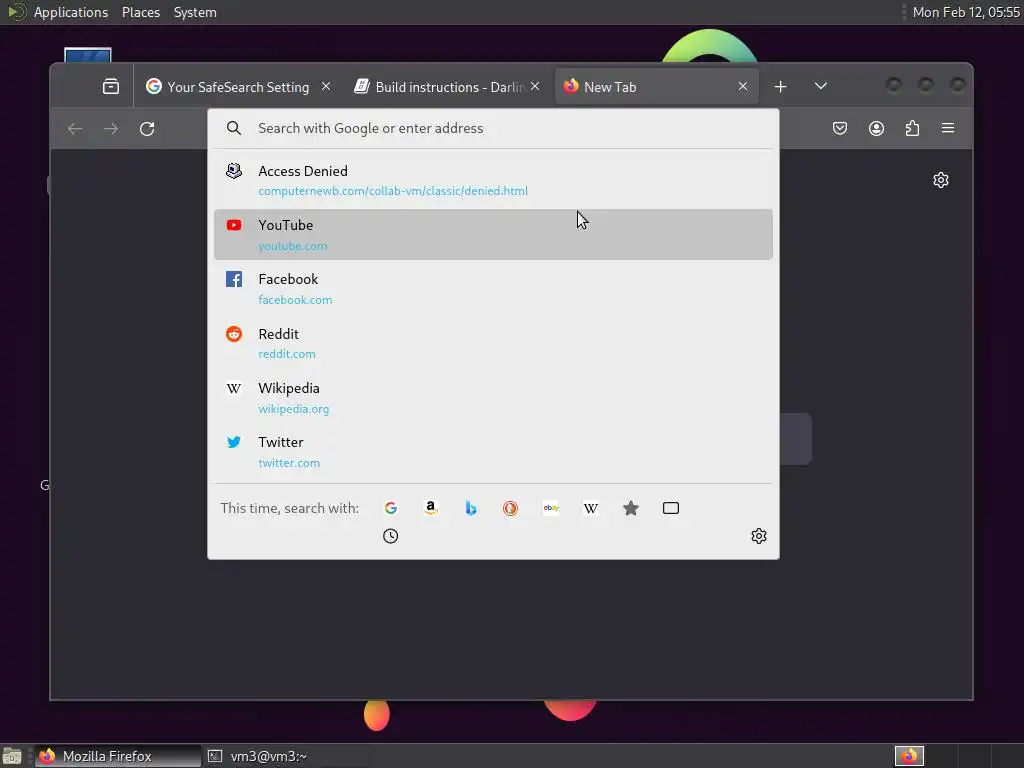Screen dimensions: 1024x768
Task: Close the Your SafeSearch Setting tab
Action: tap(326, 86)
